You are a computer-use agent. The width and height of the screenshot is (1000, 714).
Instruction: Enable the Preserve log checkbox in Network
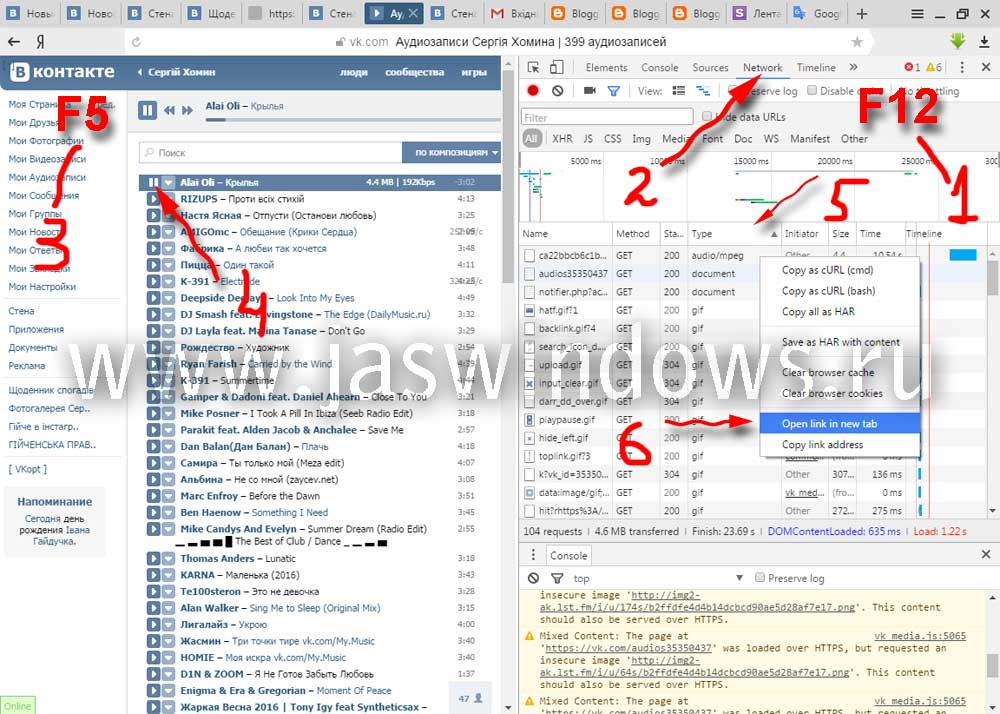click(733, 91)
